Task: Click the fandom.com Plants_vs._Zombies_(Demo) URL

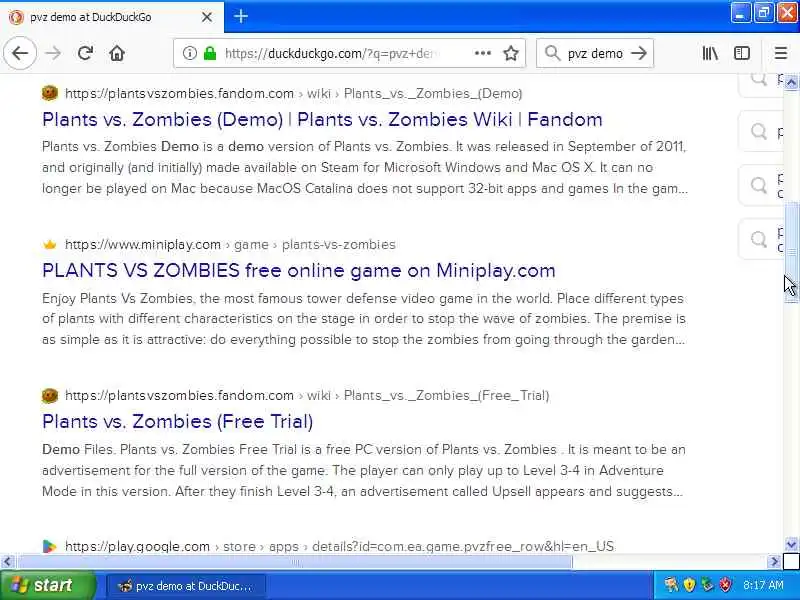Action: (293, 93)
